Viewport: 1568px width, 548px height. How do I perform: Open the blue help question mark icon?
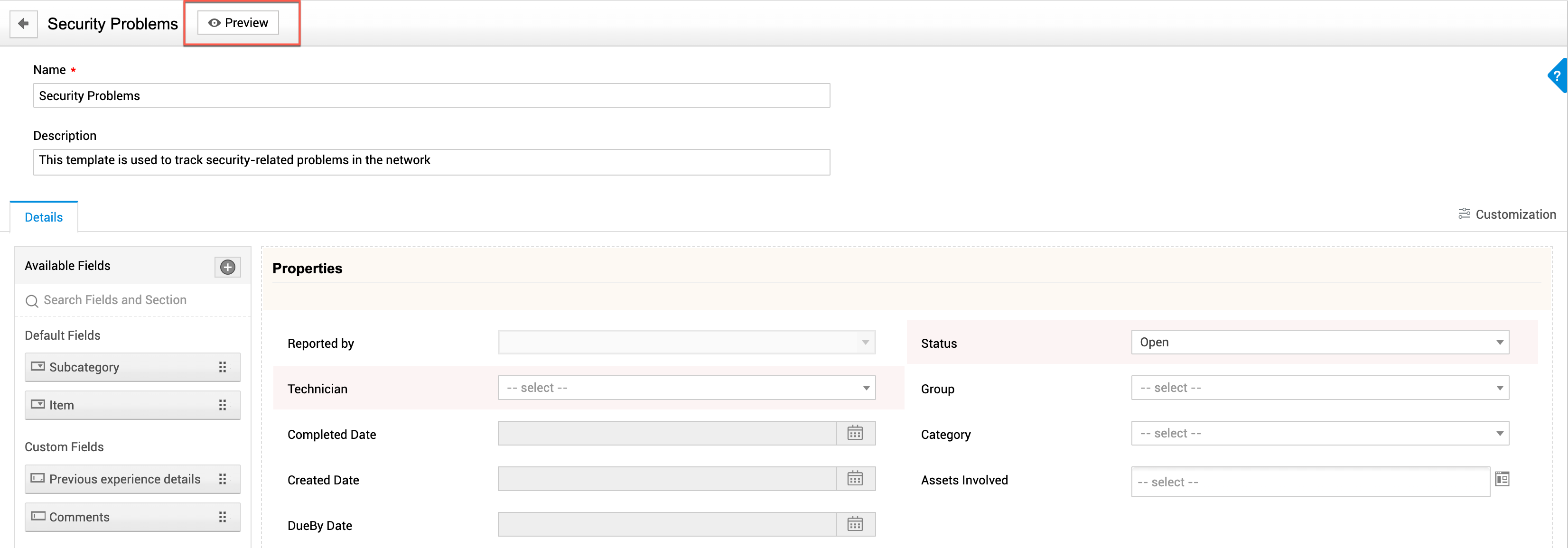pos(1557,76)
